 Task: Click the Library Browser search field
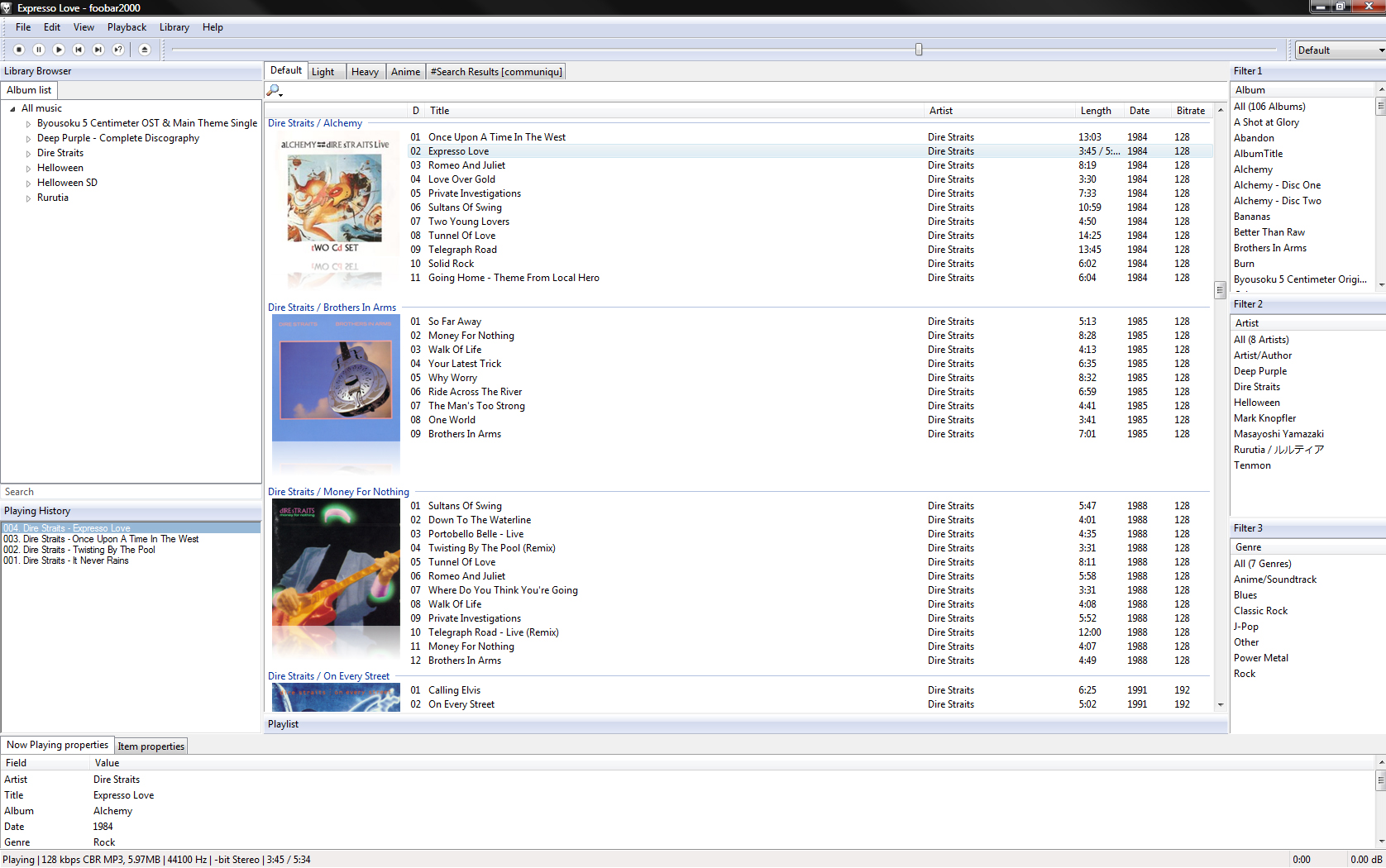click(131, 492)
